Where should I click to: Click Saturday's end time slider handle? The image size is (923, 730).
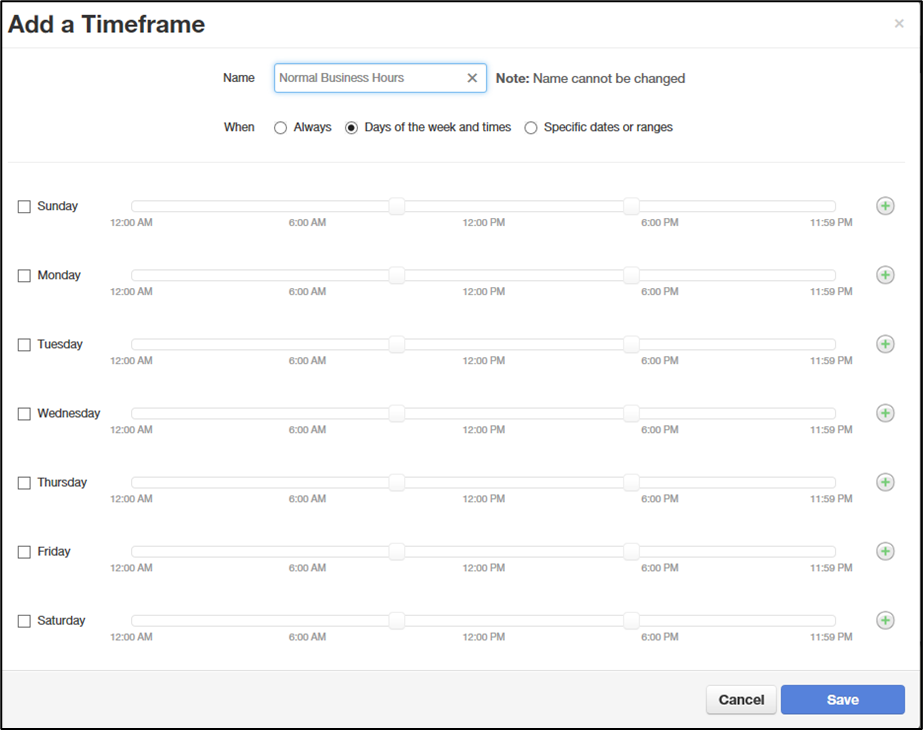[x=631, y=620]
